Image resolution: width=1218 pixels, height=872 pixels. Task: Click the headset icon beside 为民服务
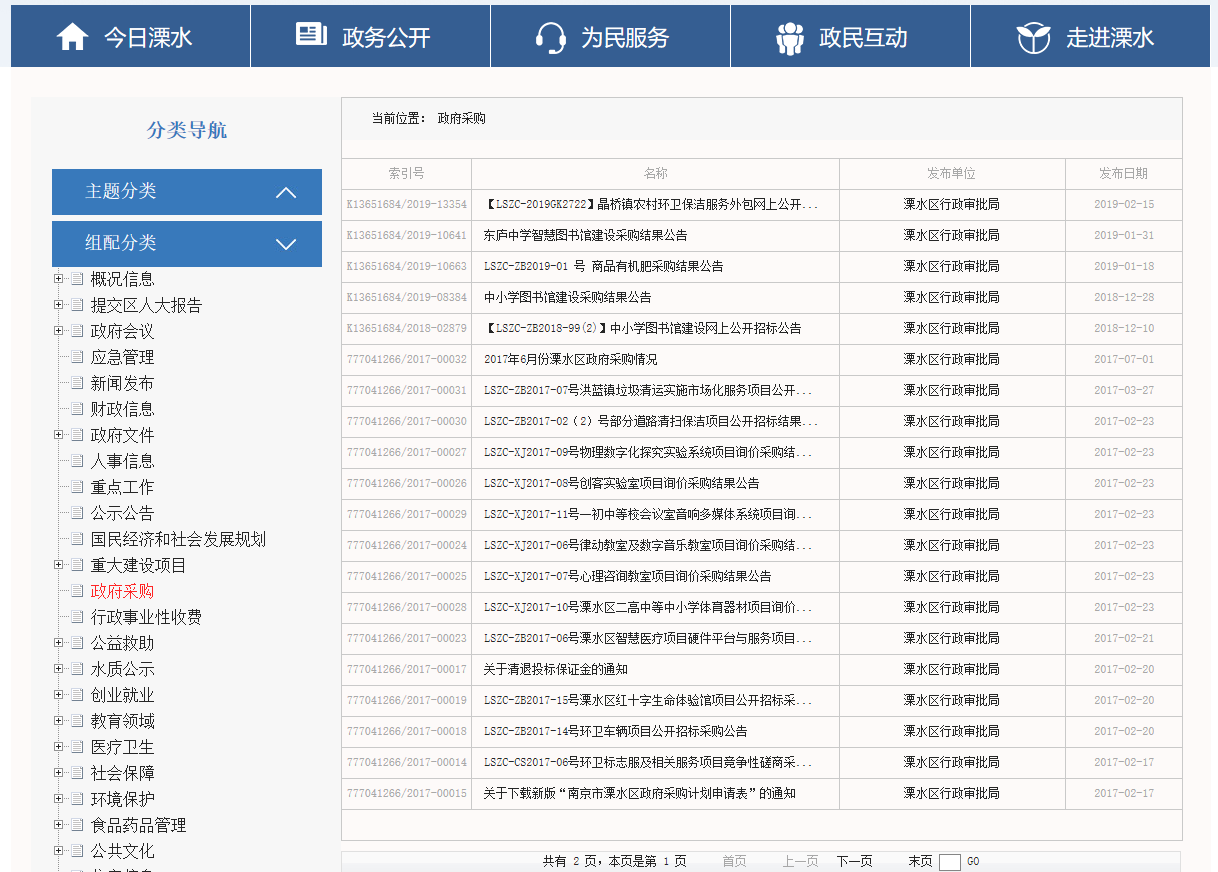(x=551, y=37)
